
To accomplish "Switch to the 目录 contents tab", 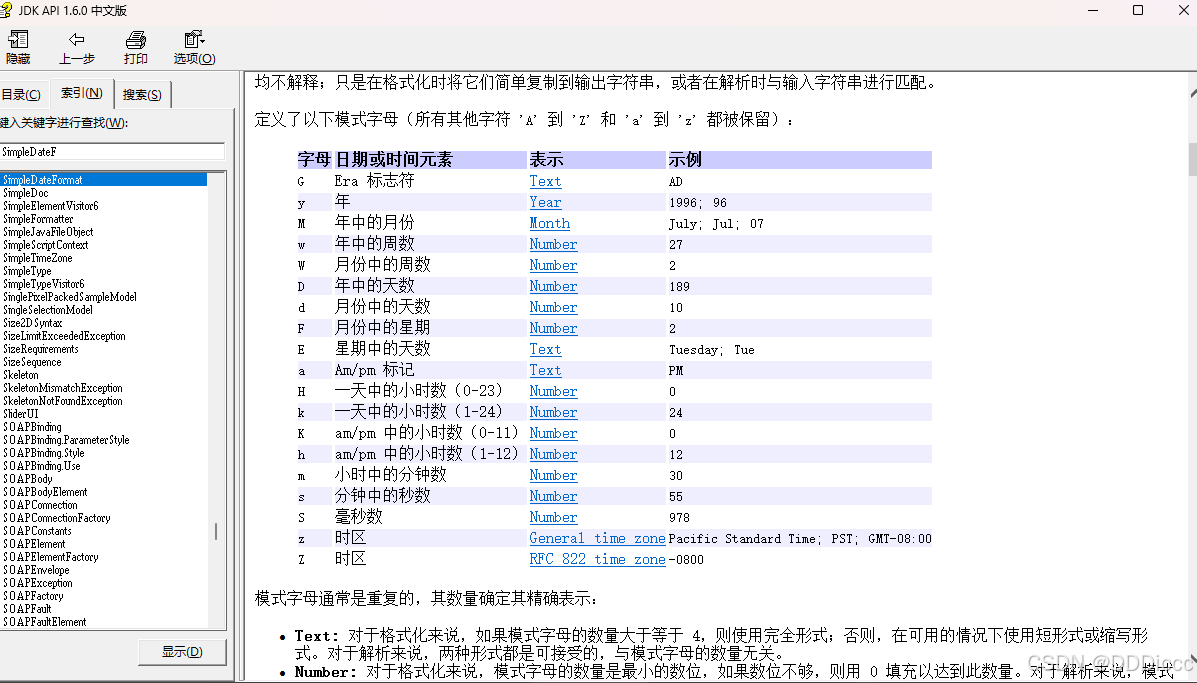I will point(22,93).
